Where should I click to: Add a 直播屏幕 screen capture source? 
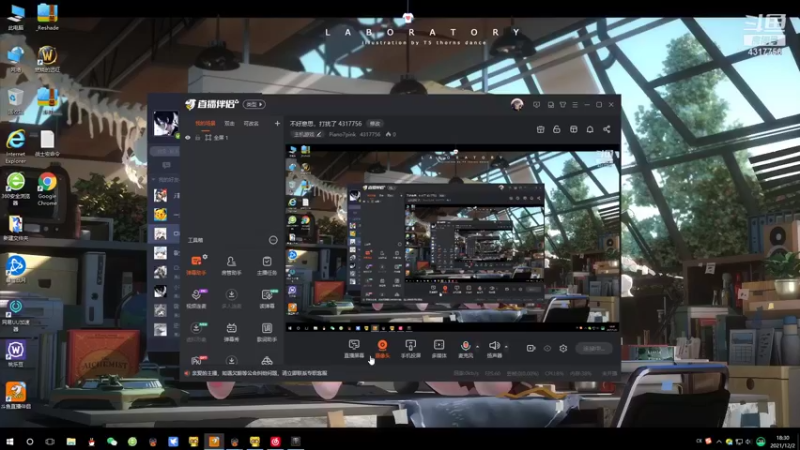coord(354,348)
